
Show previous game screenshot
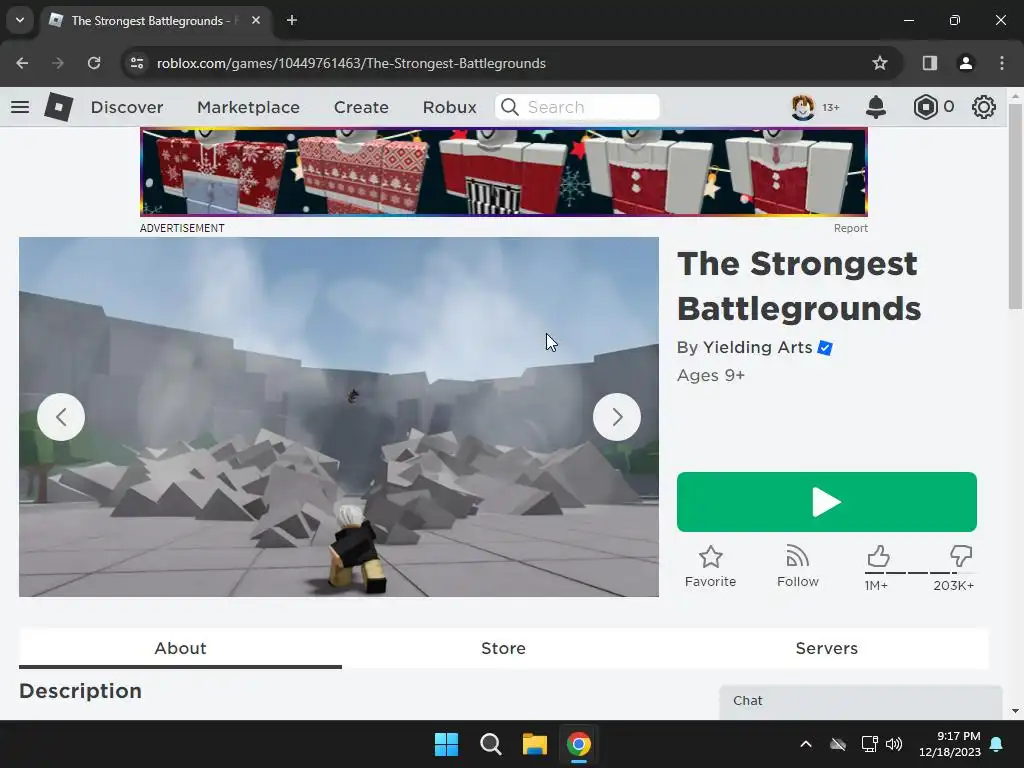tap(61, 417)
